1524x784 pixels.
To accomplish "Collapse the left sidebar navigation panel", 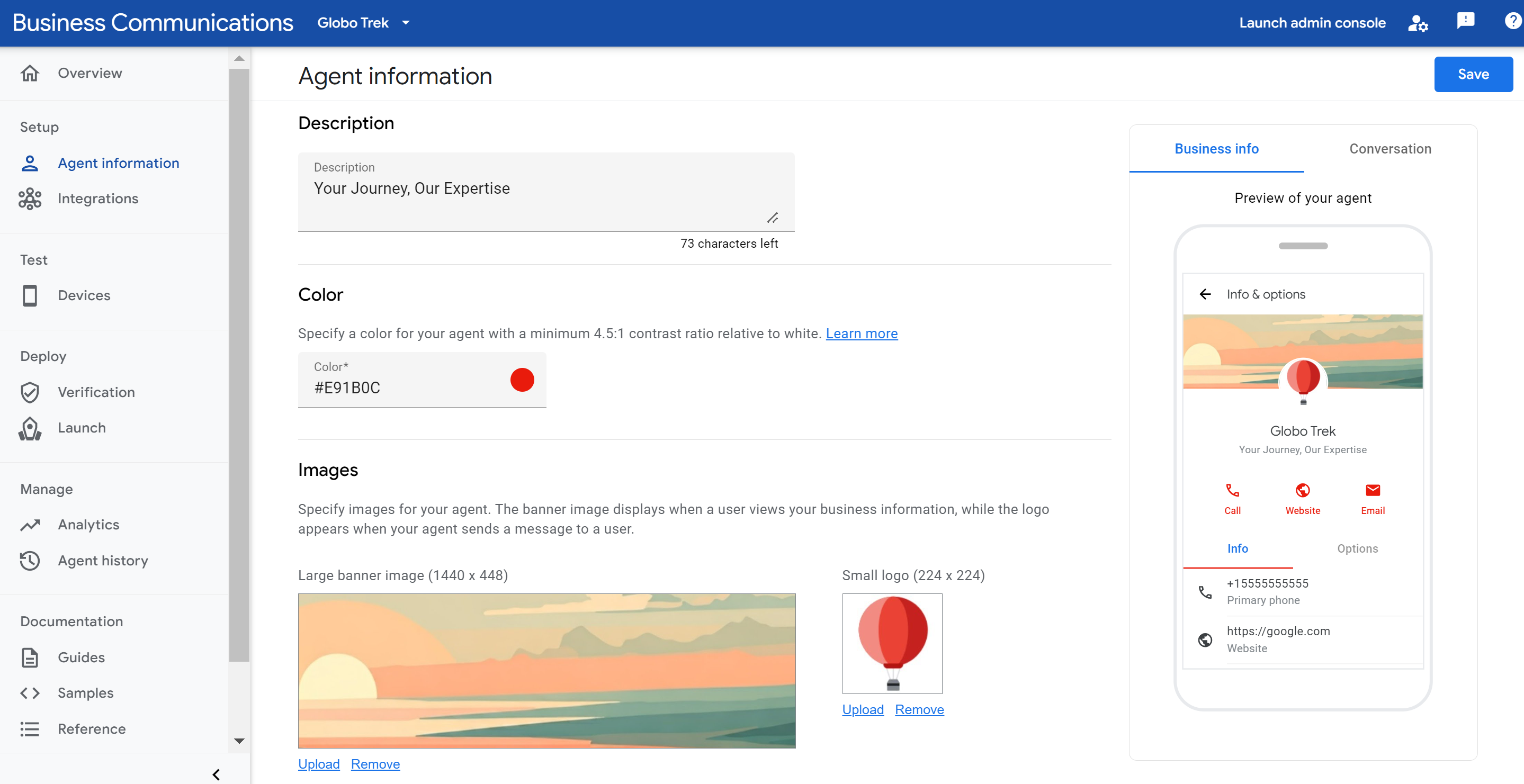I will [216, 774].
